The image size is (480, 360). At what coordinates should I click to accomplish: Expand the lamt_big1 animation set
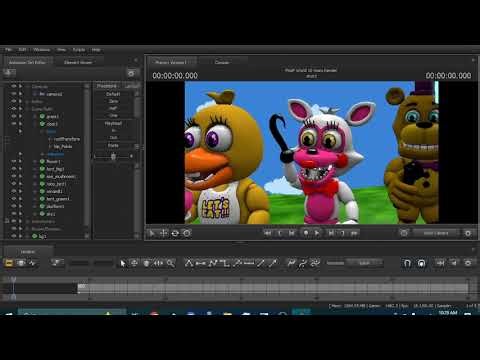coord(35,169)
